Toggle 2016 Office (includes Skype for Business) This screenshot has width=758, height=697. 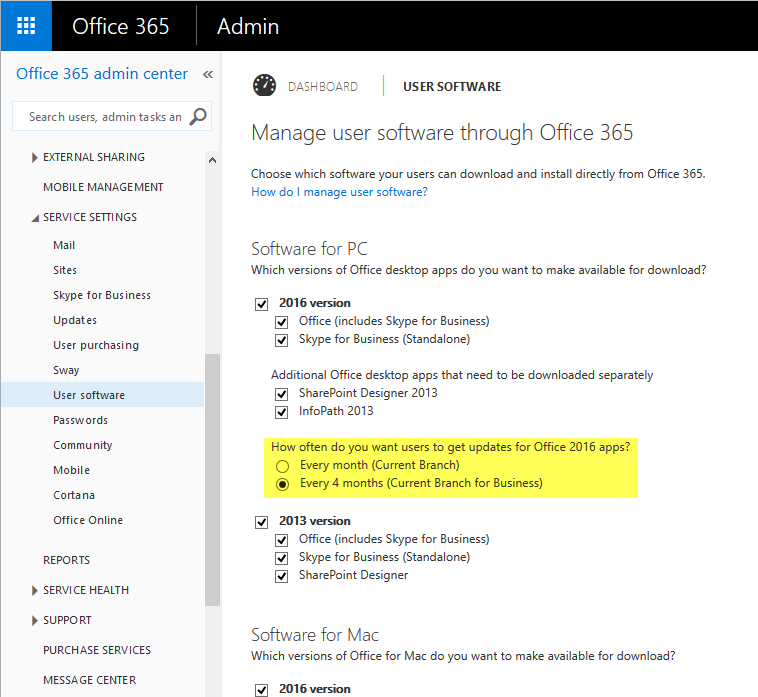[x=282, y=322]
